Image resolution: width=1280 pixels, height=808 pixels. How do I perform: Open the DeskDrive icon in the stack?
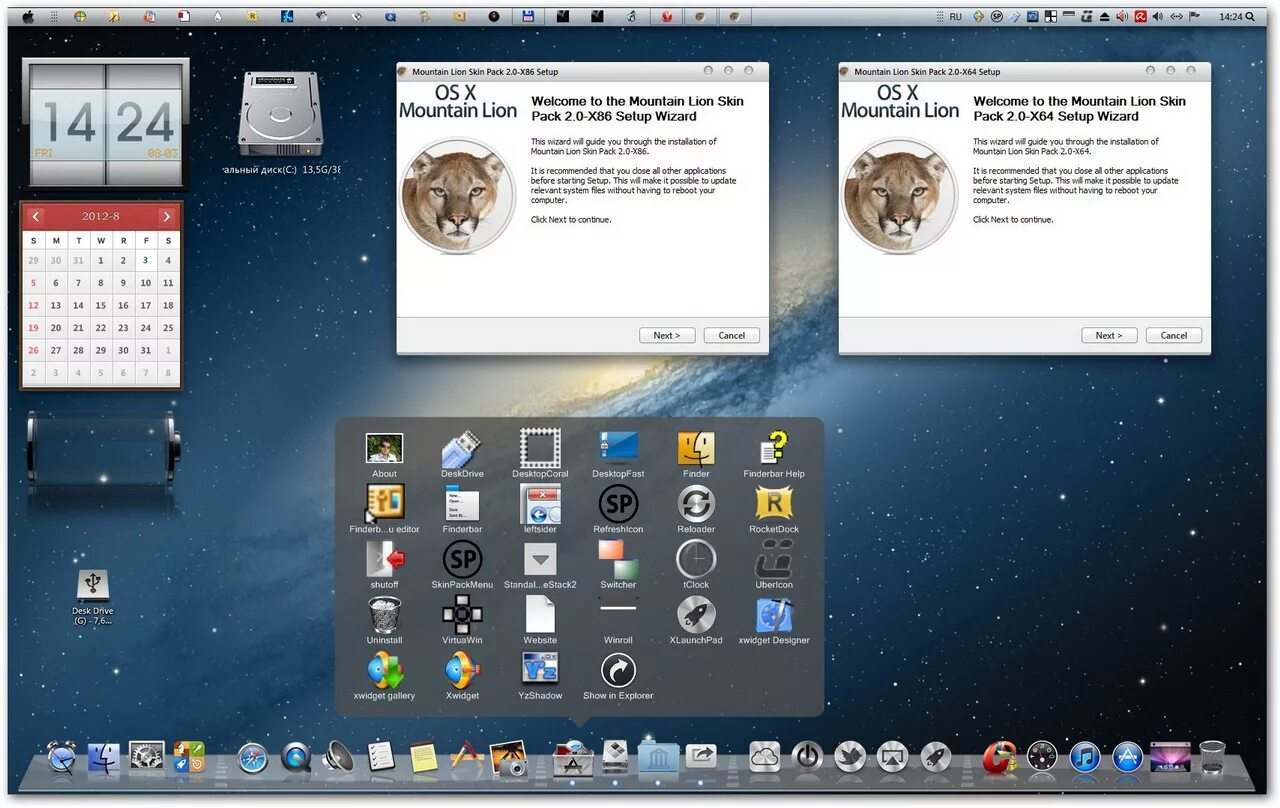(462, 449)
